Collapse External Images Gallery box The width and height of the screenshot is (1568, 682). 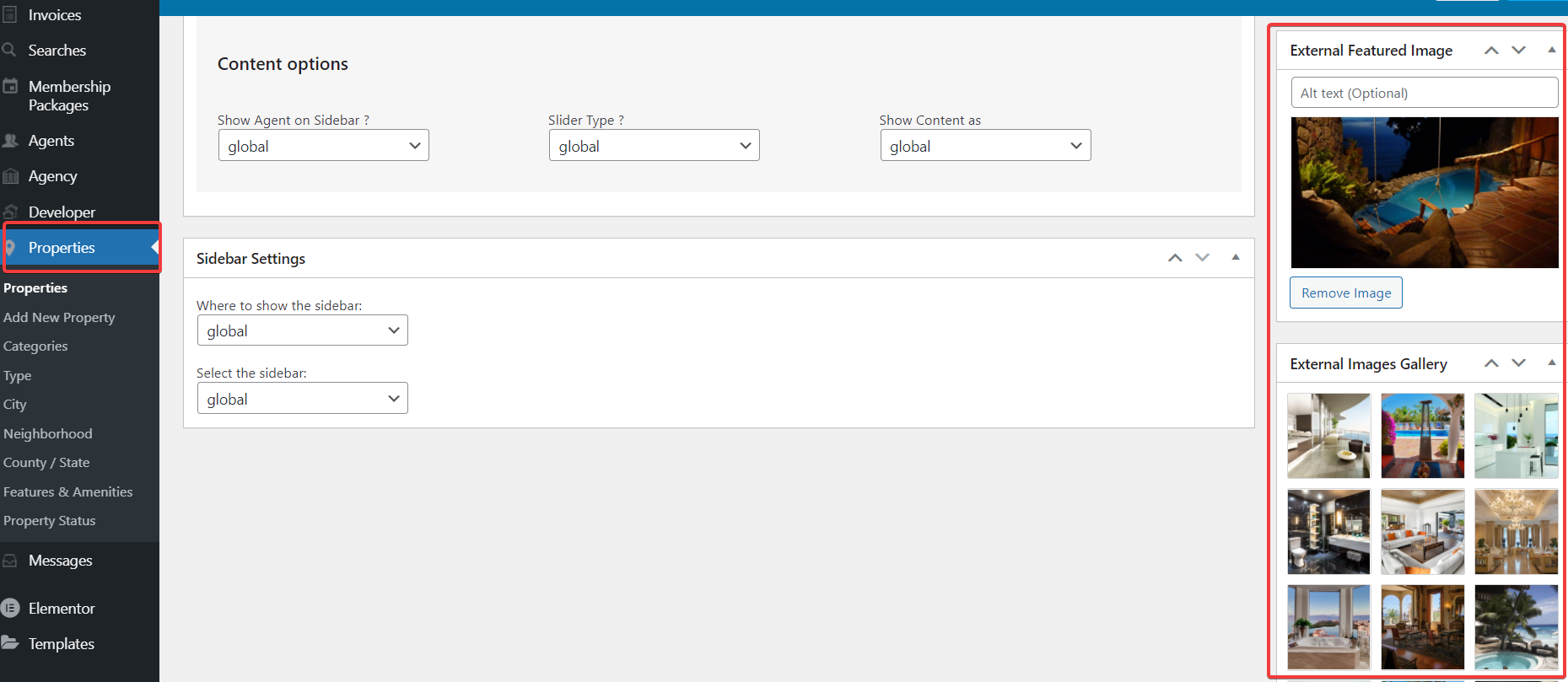[x=1551, y=363]
